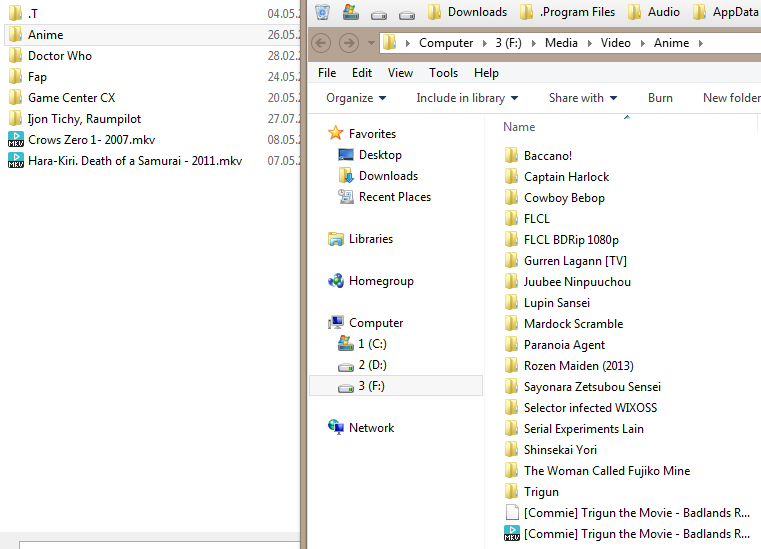Open the Edit menu
The image size is (761, 549).
coord(362,73)
